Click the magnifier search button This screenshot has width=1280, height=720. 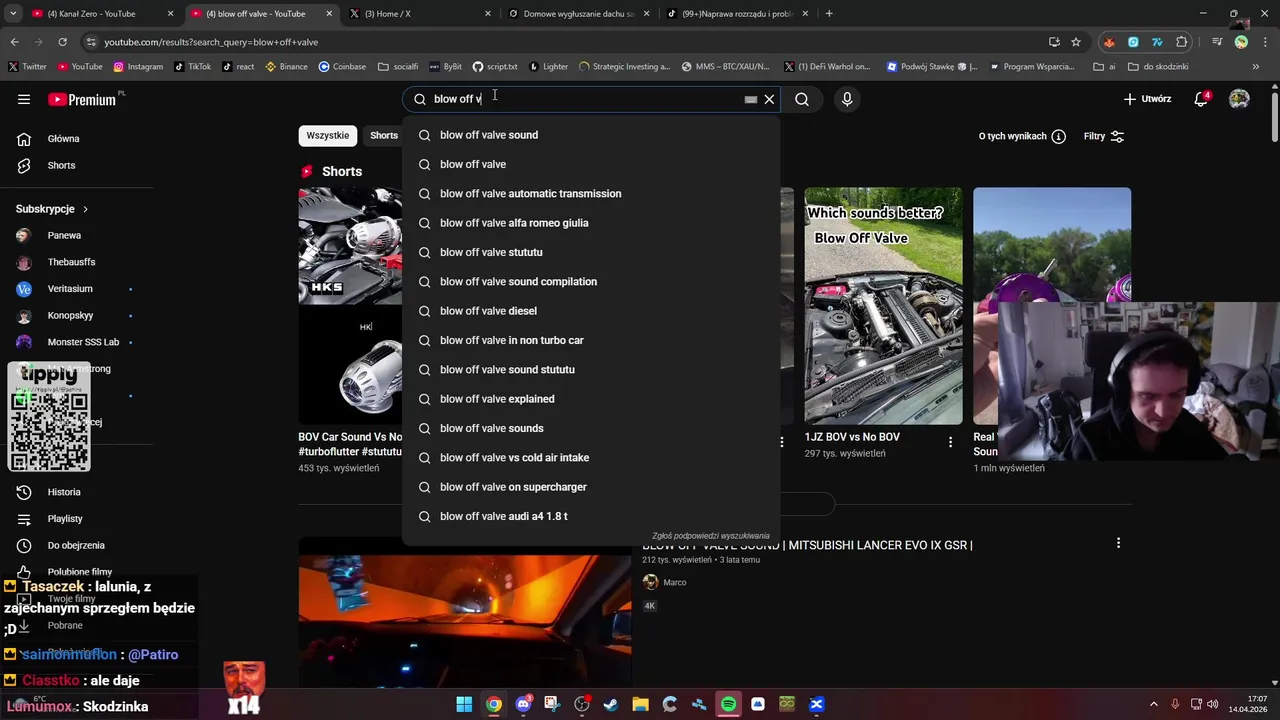coord(802,99)
